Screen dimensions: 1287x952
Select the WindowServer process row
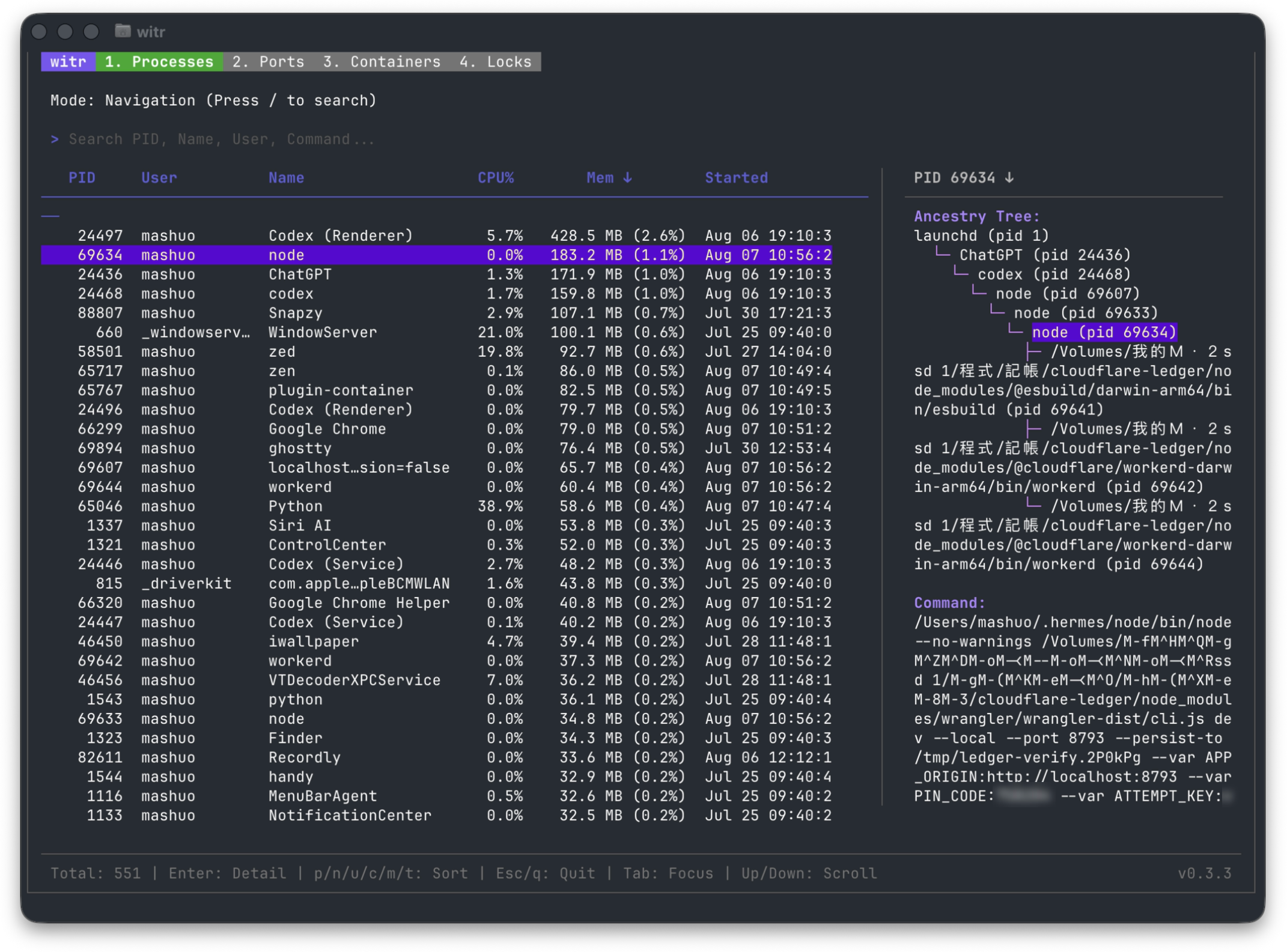[436, 332]
